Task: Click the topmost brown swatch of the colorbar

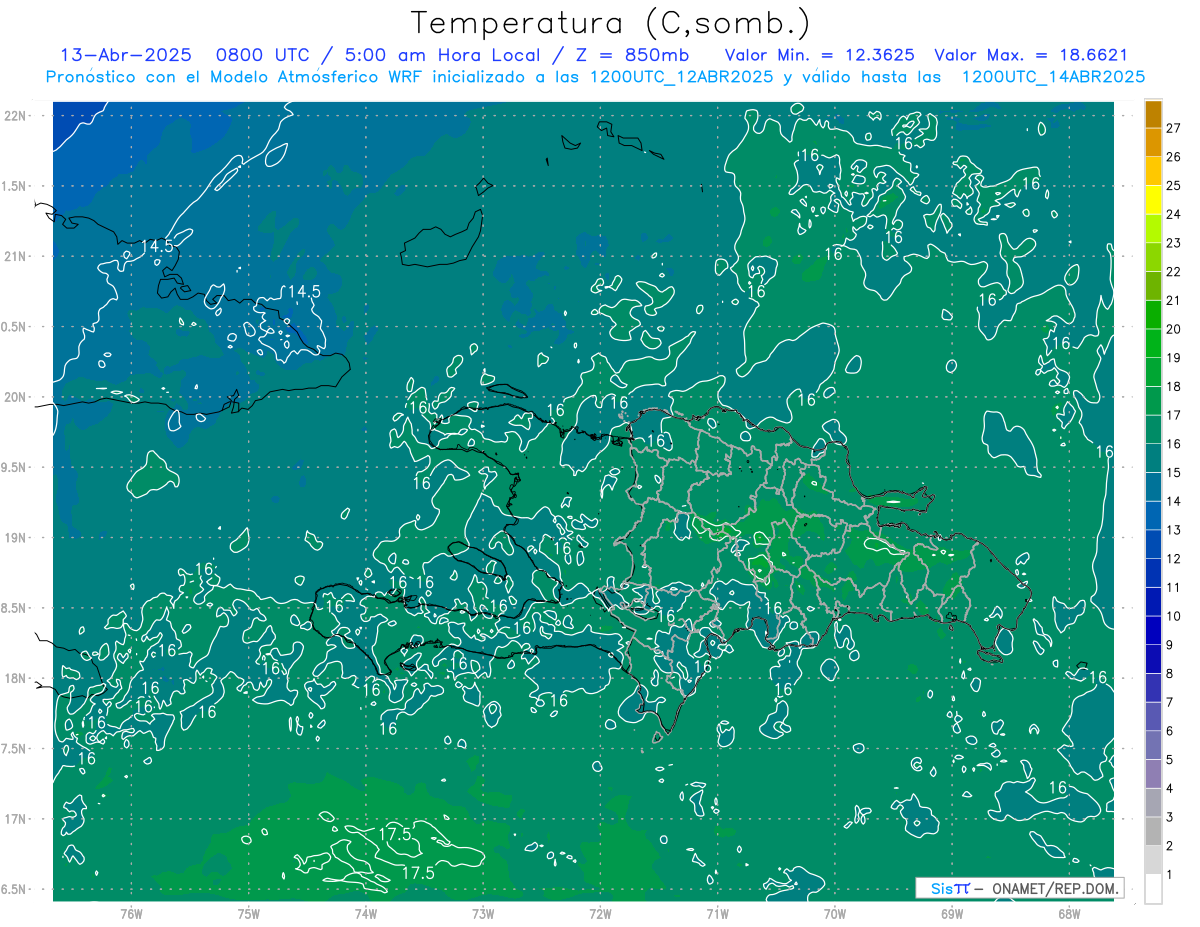Action: [1153, 115]
